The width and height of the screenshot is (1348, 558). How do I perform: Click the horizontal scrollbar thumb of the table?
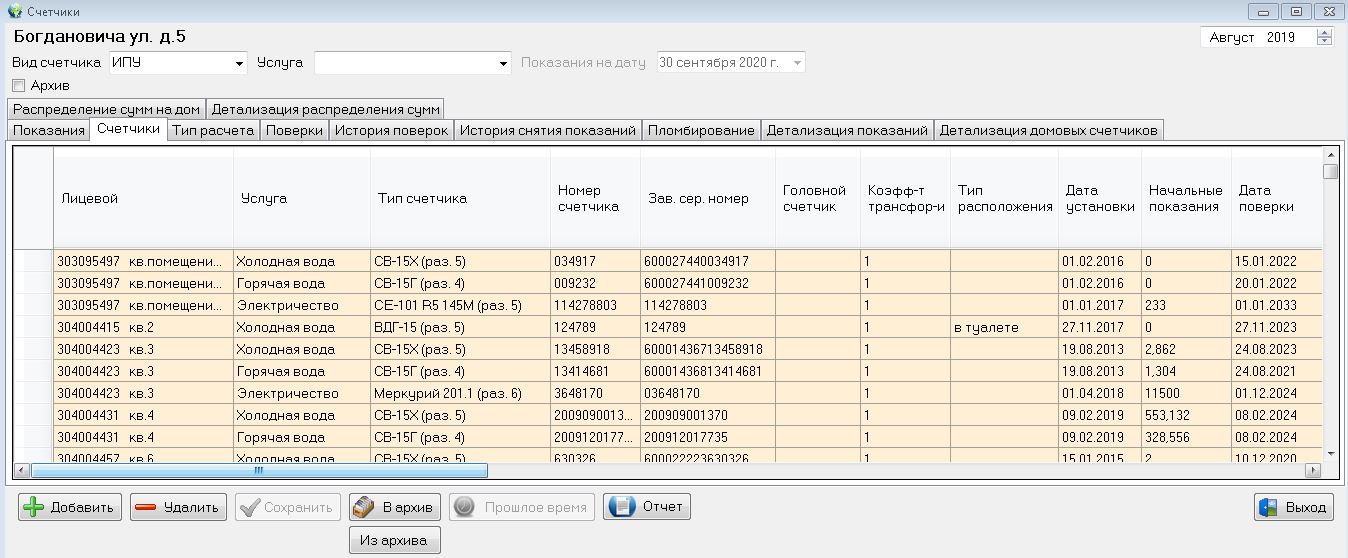pos(259,470)
